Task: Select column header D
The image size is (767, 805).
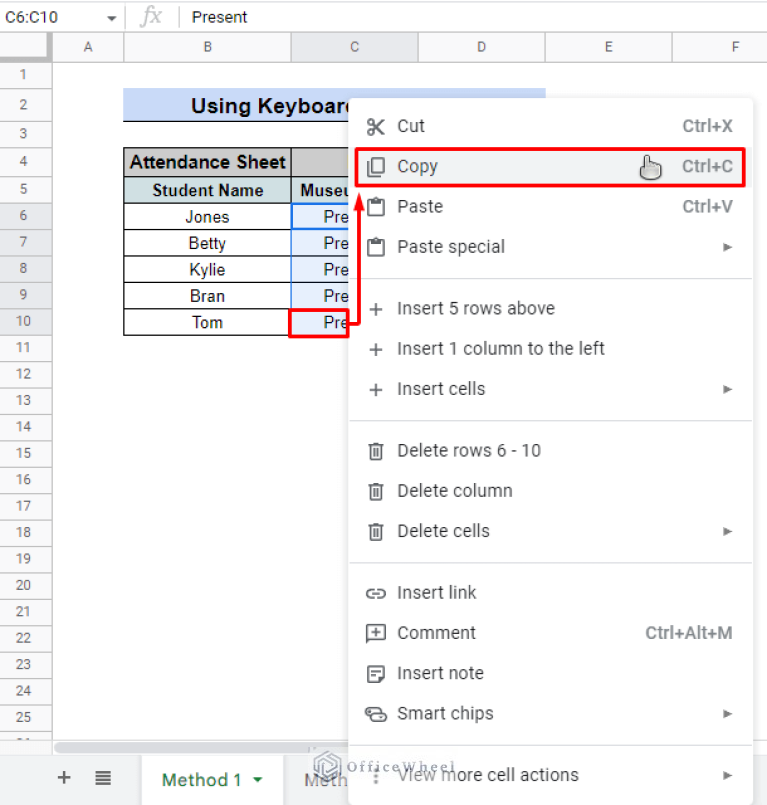Action: [x=481, y=45]
